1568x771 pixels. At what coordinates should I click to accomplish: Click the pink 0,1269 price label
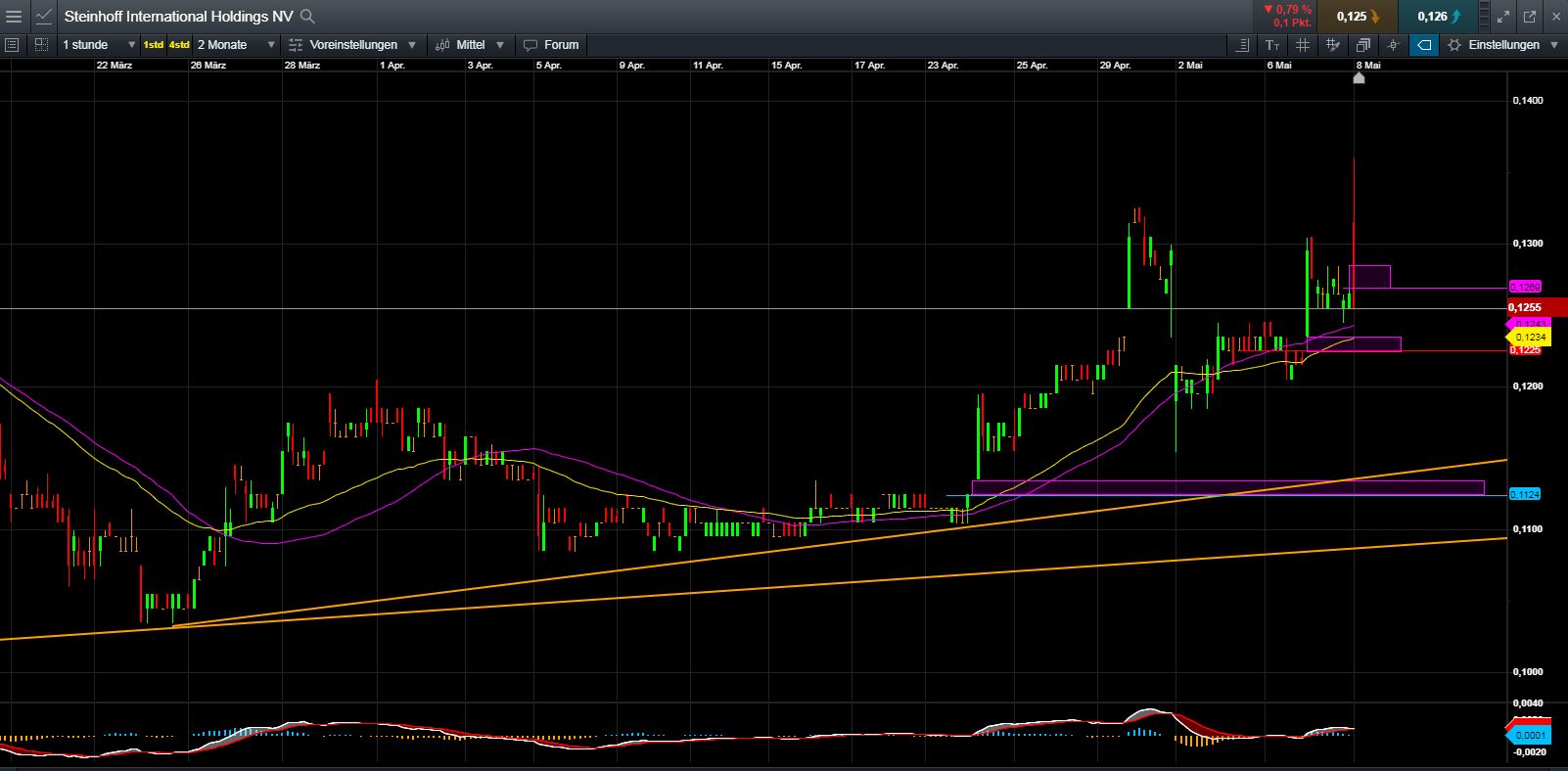[1525, 288]
